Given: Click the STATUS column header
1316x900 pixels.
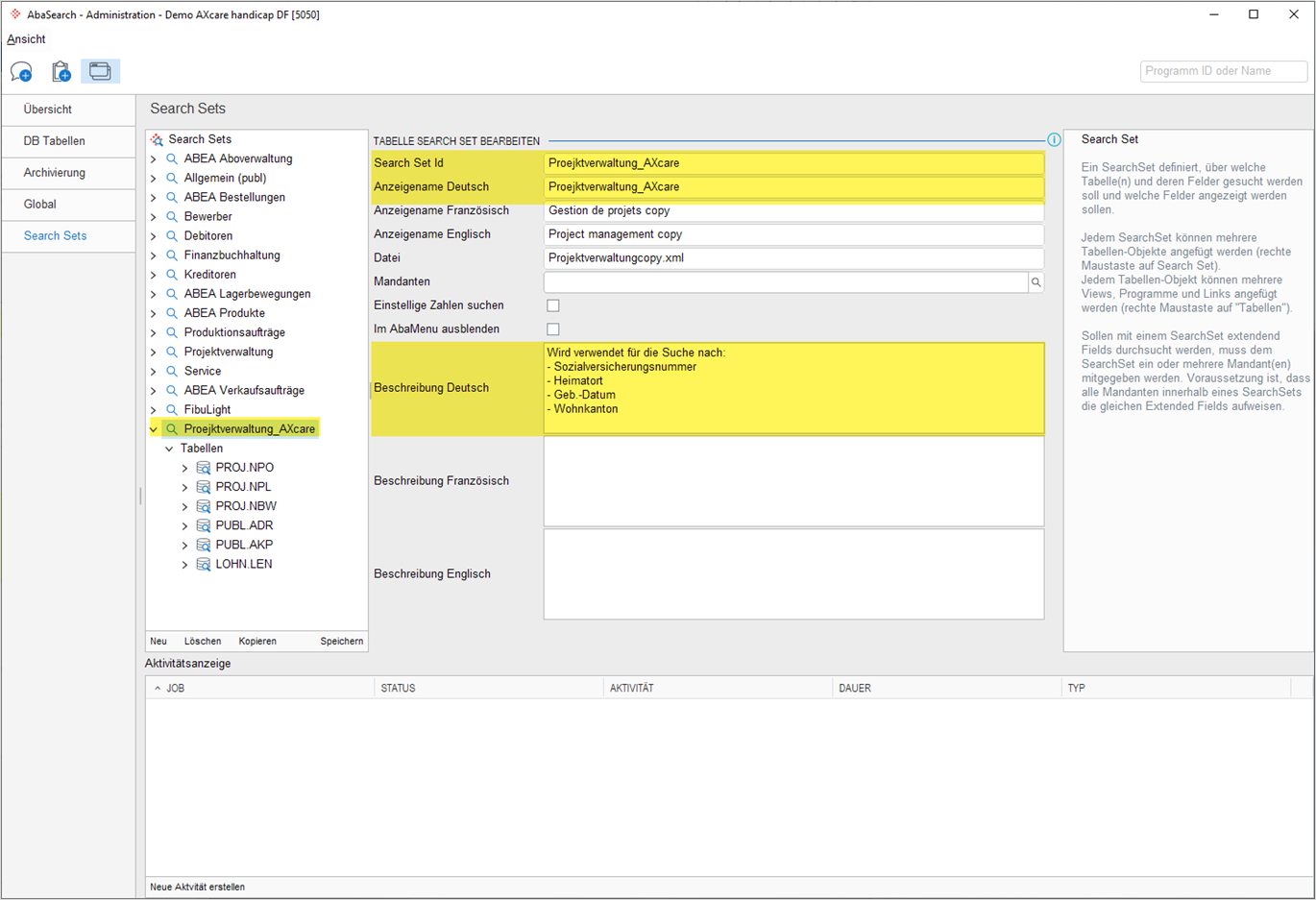Looking at the screenshot, I should point(489,688).
